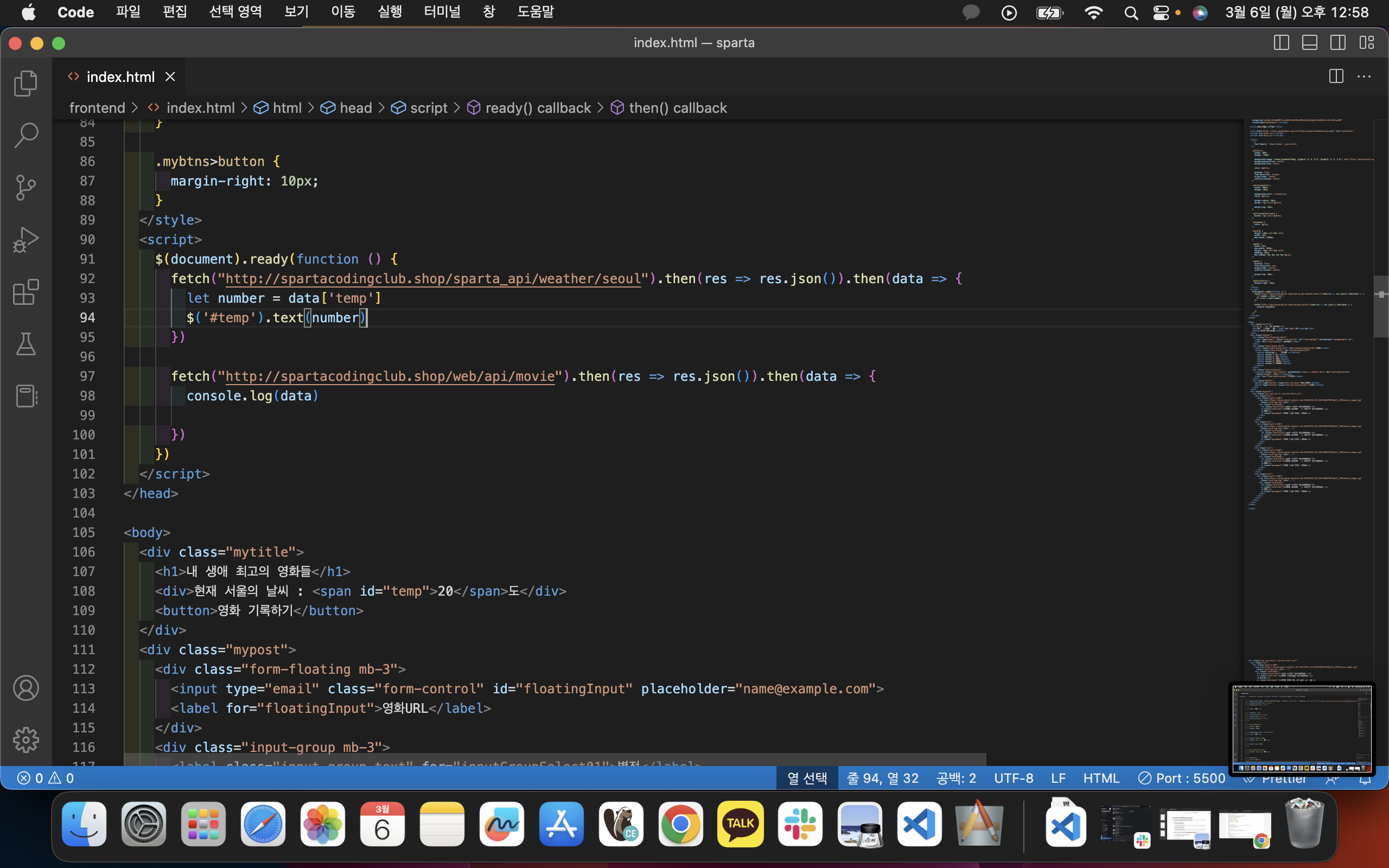Click the "영화 기록하기" button tag line
Image resolution: width=1389 pixels, height=868 pixels.
(x=259, y=610)
